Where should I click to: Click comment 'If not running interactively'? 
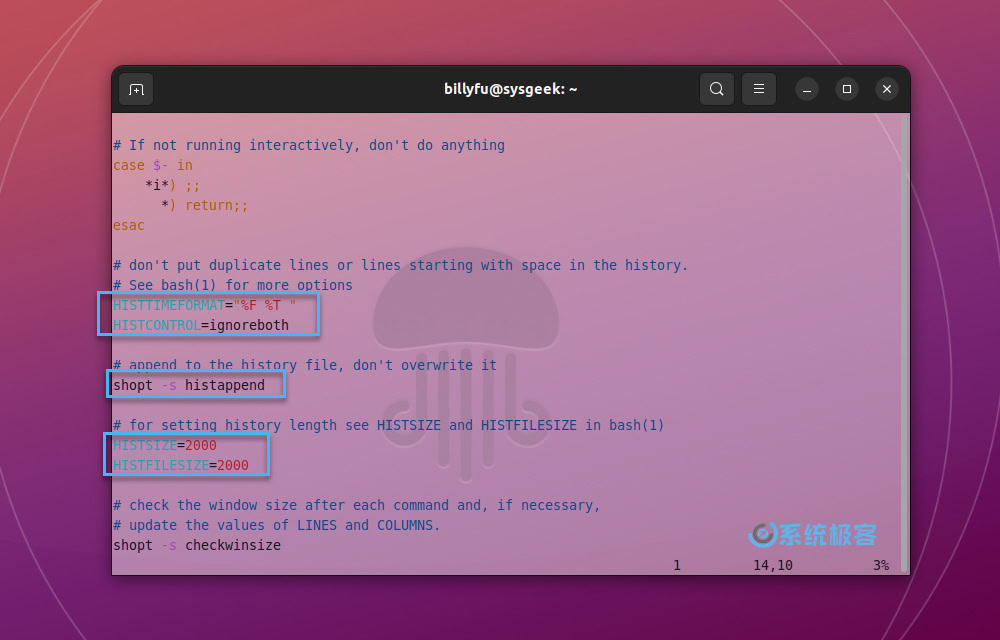[x=309, y=145]
